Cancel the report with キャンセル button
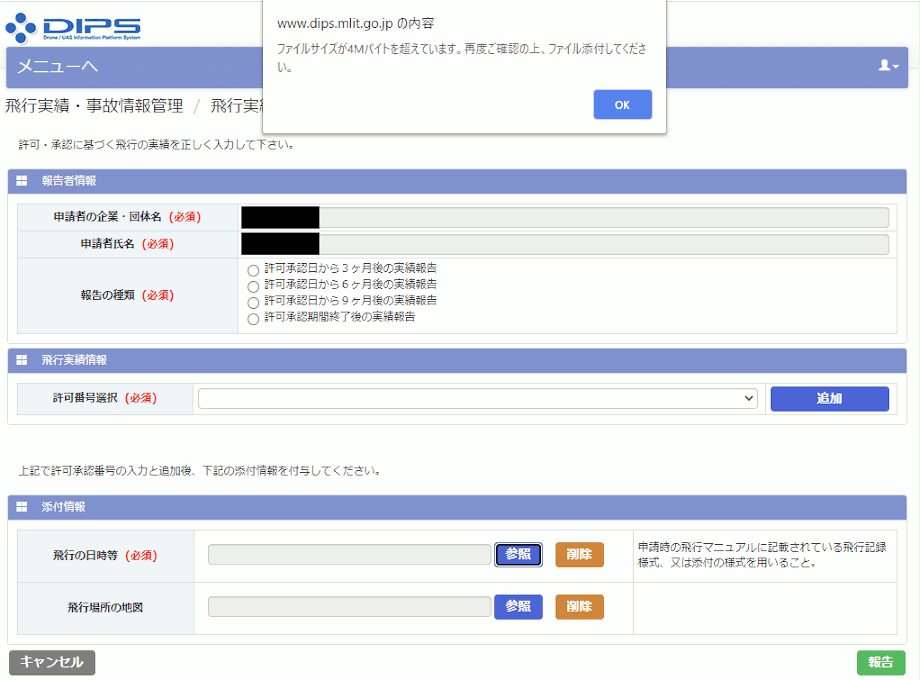 (50, 662)
